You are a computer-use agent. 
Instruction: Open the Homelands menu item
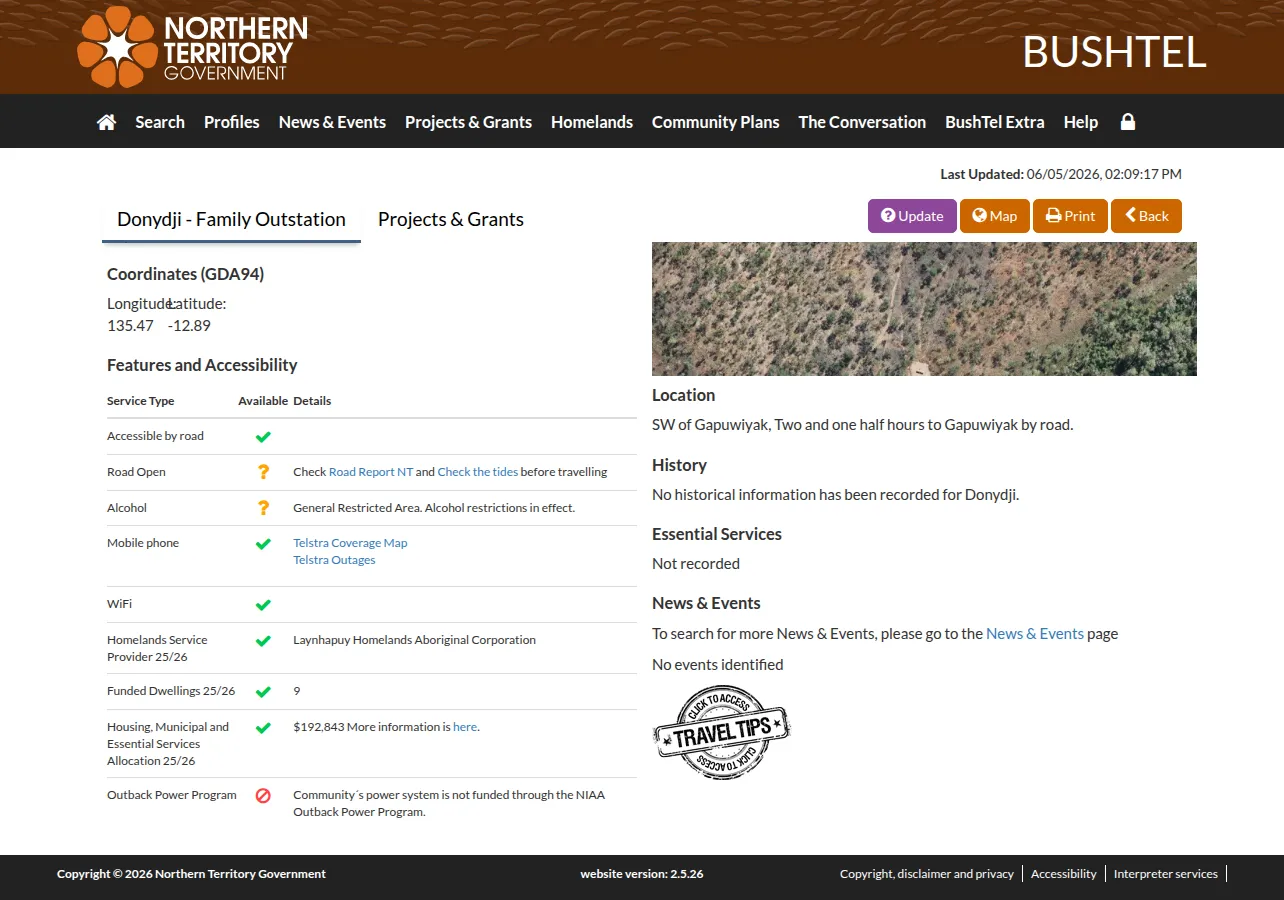[592, 122]
